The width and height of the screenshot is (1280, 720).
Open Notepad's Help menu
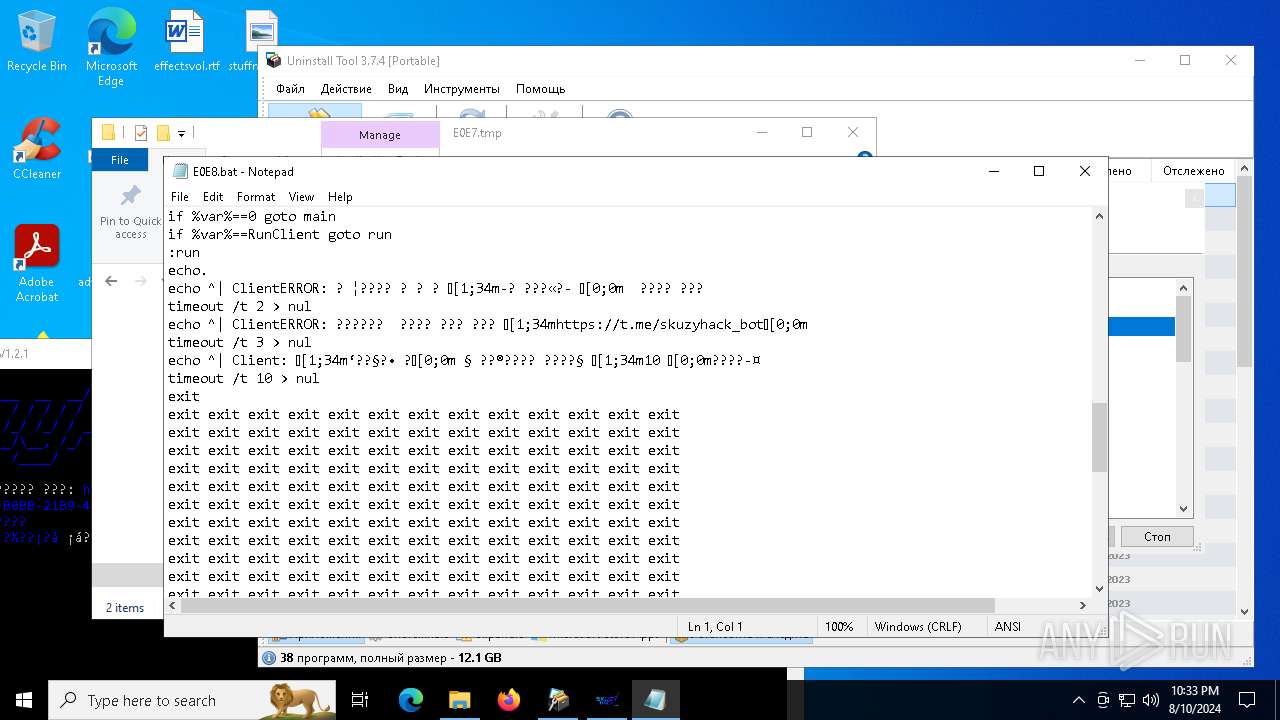(340, 197)
